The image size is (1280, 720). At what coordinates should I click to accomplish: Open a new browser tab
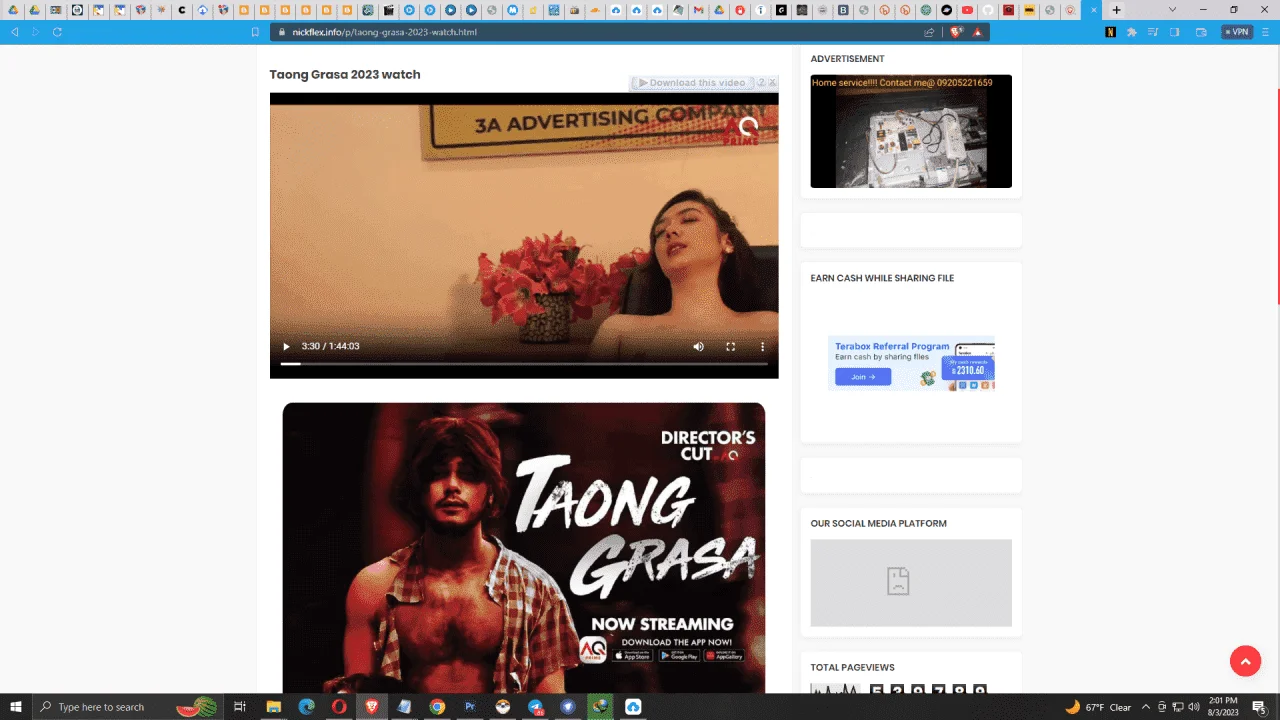click(x=1117, y=10)
